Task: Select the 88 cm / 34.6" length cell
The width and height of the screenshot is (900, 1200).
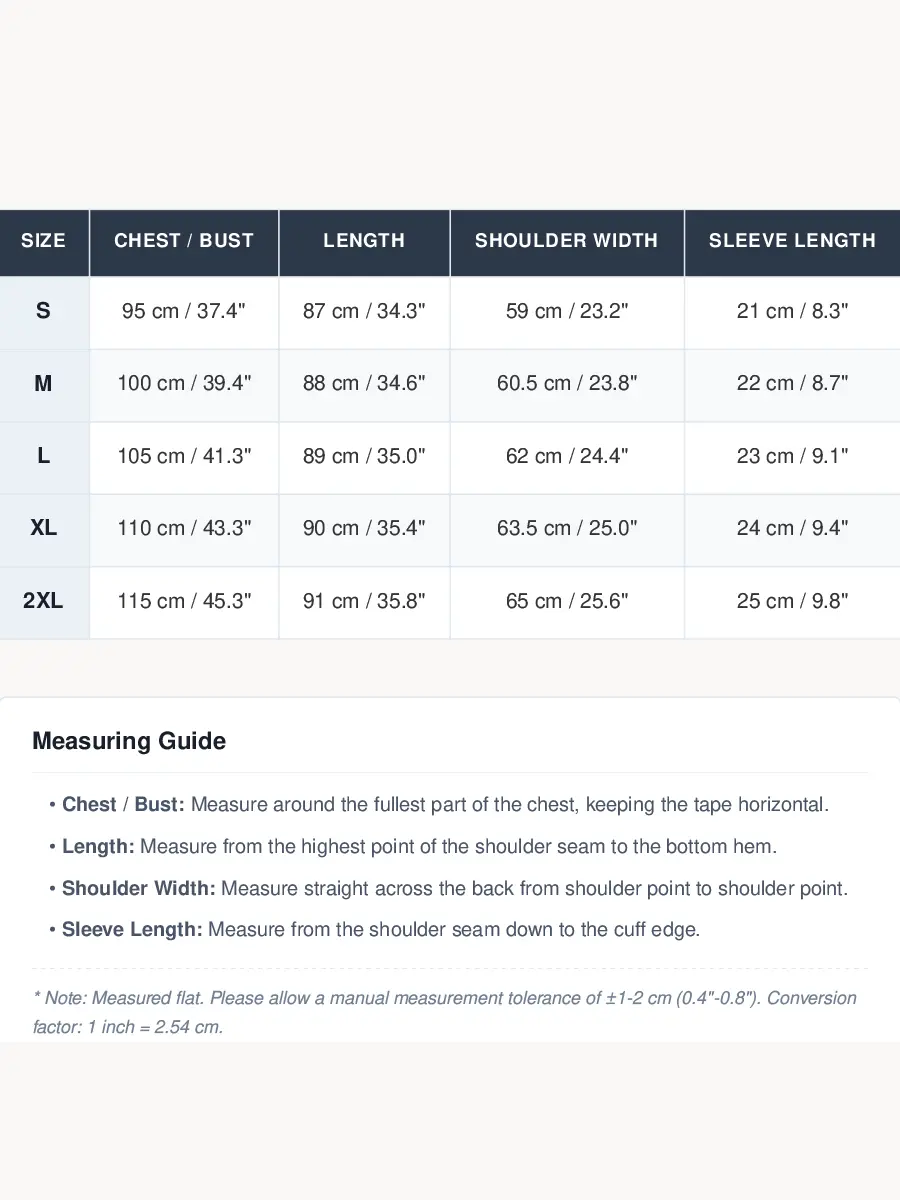Action: pos(364,385)
